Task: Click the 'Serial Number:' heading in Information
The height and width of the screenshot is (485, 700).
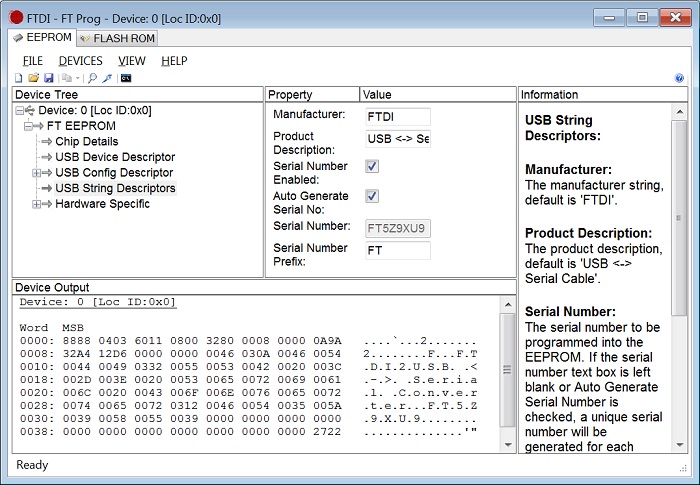Action: pos(570,312)
